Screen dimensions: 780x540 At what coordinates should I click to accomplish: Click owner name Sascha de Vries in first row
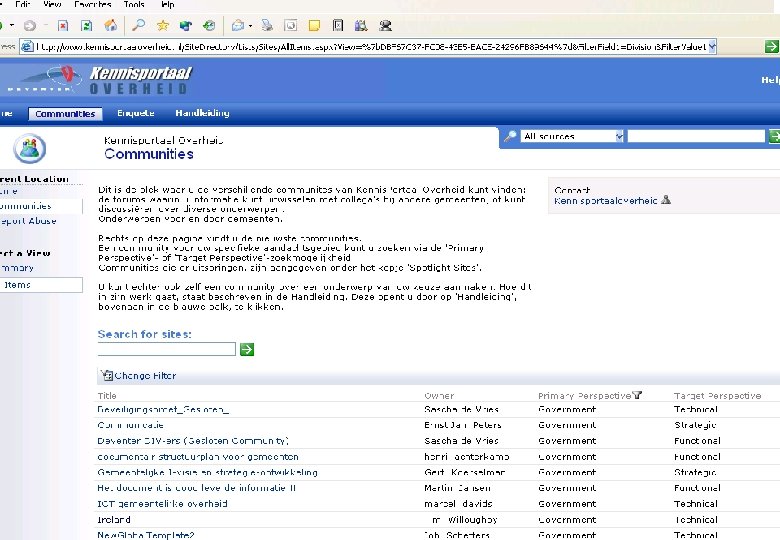click(462, 410)
